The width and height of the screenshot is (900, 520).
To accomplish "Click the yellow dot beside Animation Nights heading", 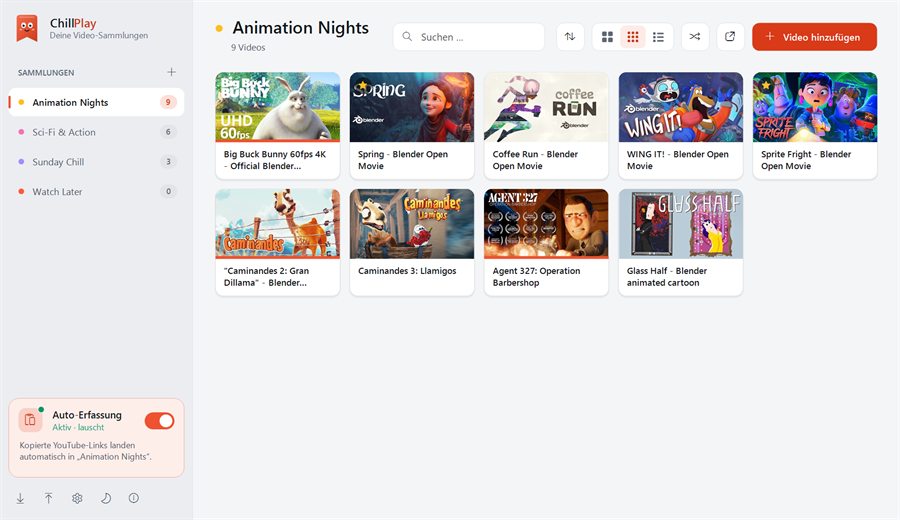I will [x=219, y=28].
